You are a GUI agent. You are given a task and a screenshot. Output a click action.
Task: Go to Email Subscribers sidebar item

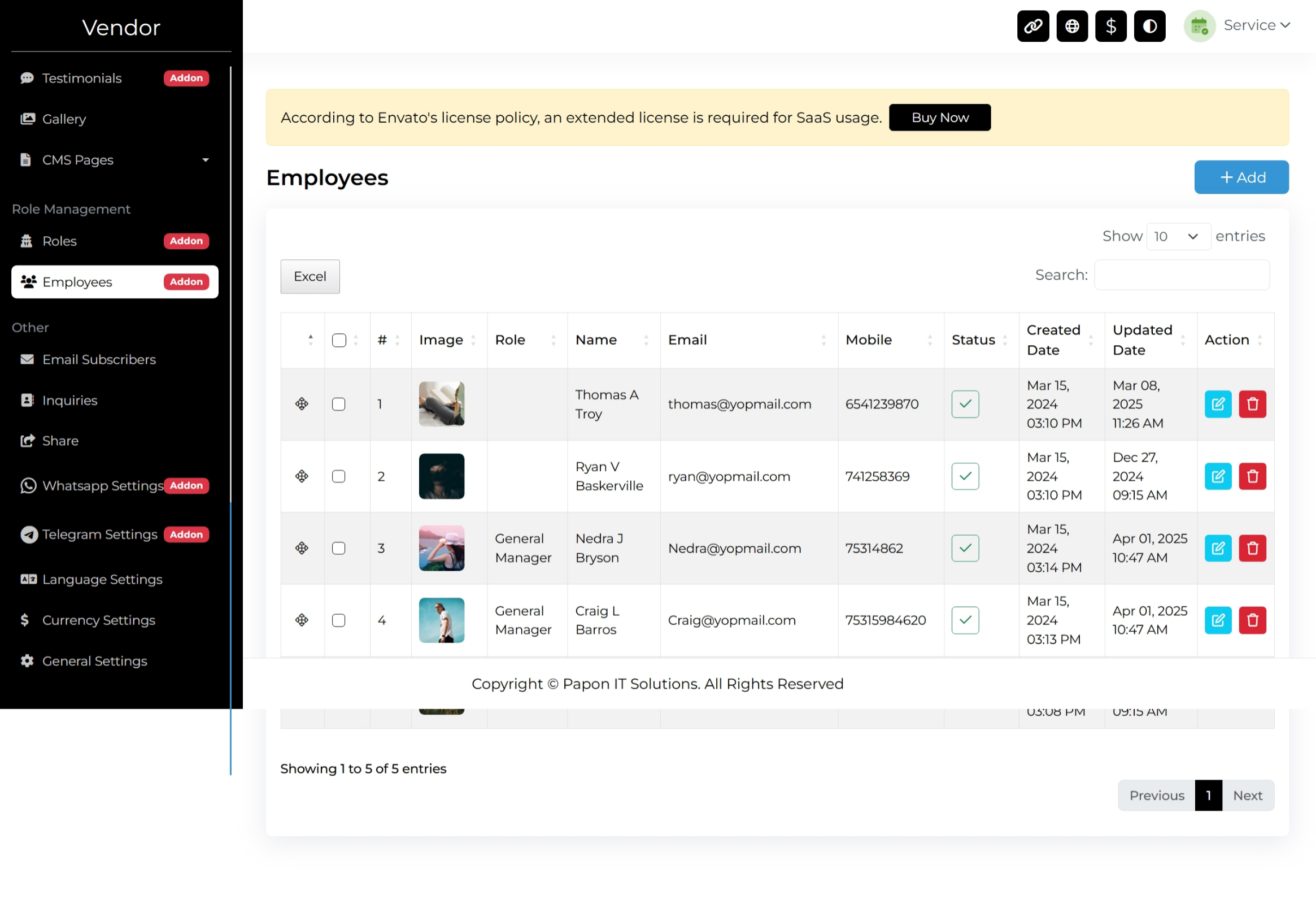(x=98, y=360)
